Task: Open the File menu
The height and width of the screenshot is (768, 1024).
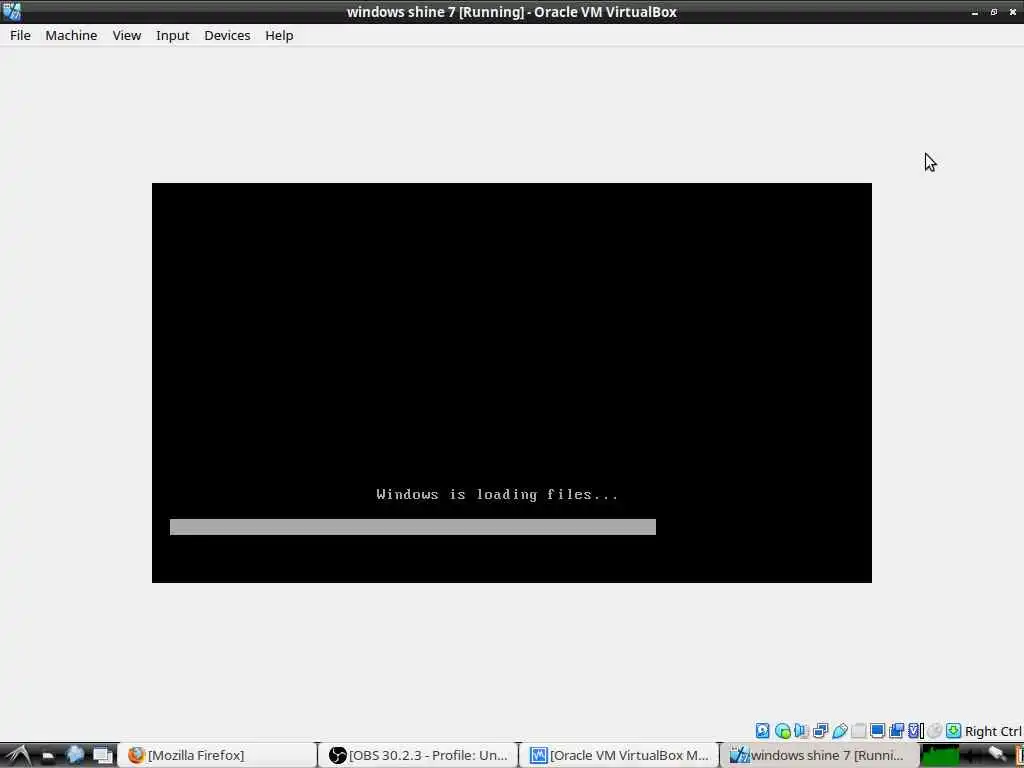Action: coord(20,35)
